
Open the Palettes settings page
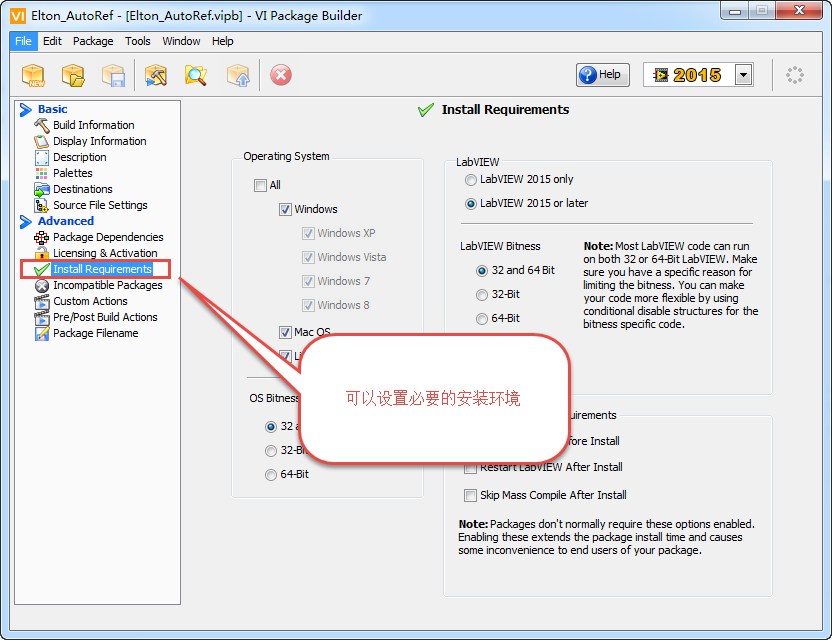(x=73, y=173)
